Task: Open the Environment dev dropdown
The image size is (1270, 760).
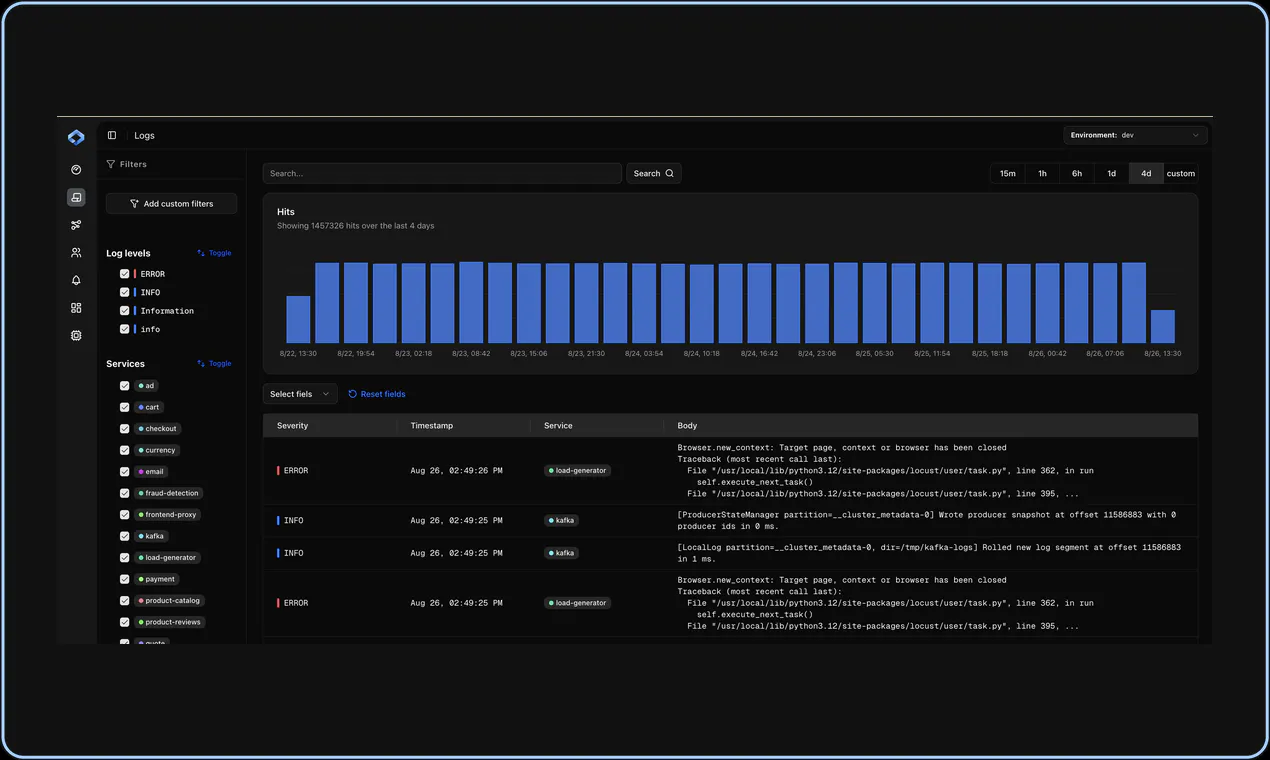Action: (1135, 135)
